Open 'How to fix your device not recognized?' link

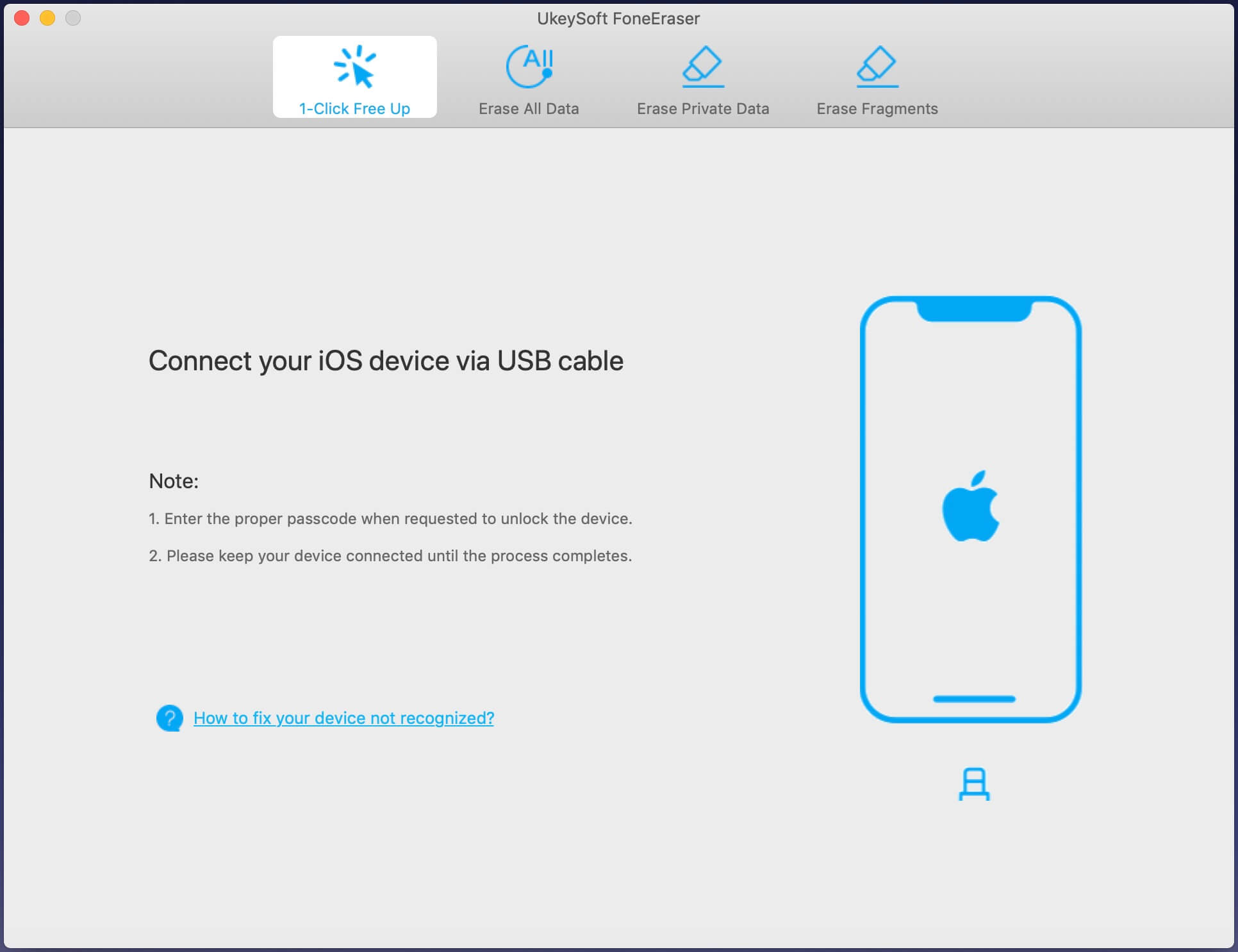click(343, 718)
